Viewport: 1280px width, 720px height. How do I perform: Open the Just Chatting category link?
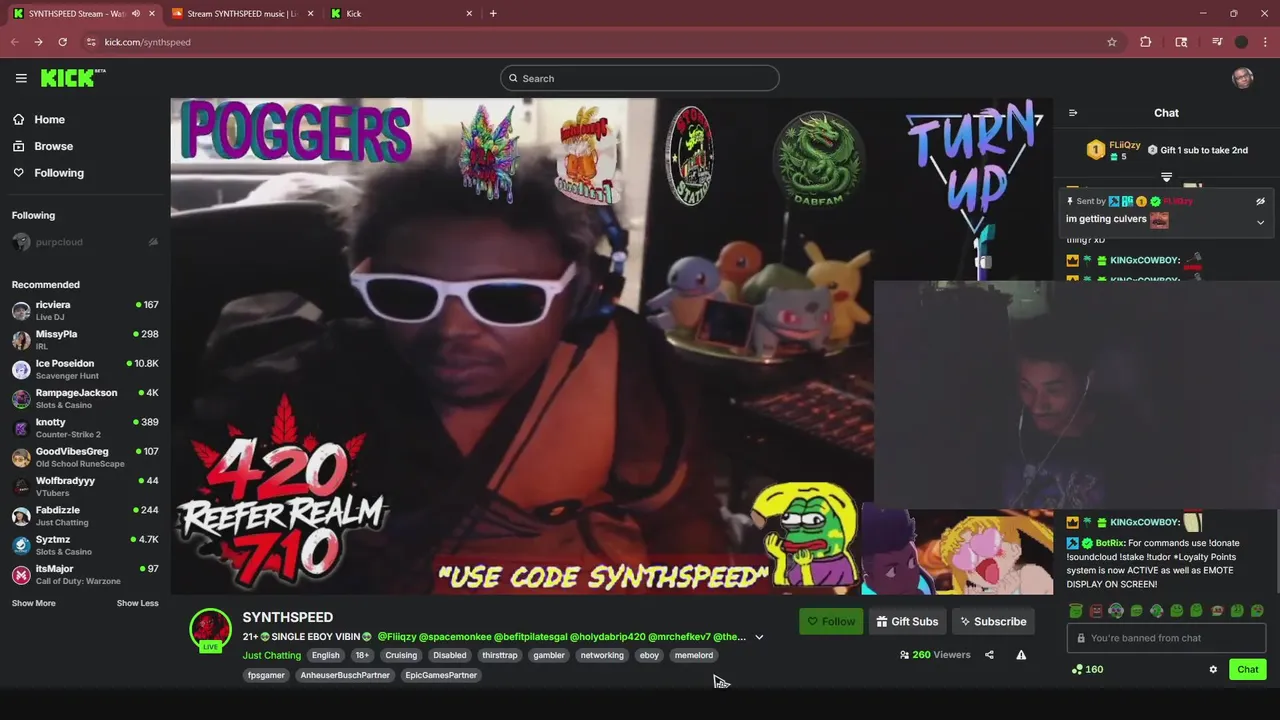(271, 655)
